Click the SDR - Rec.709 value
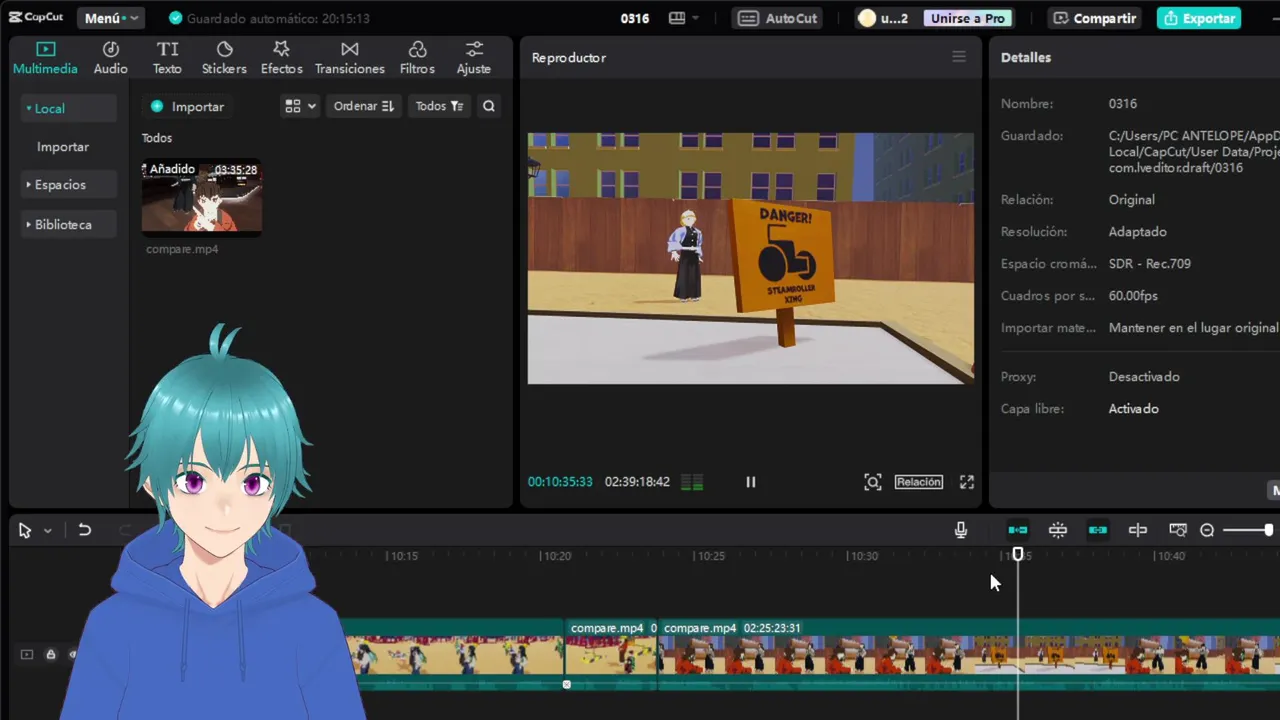1280x720 pixels. [x=1149, y=264]
